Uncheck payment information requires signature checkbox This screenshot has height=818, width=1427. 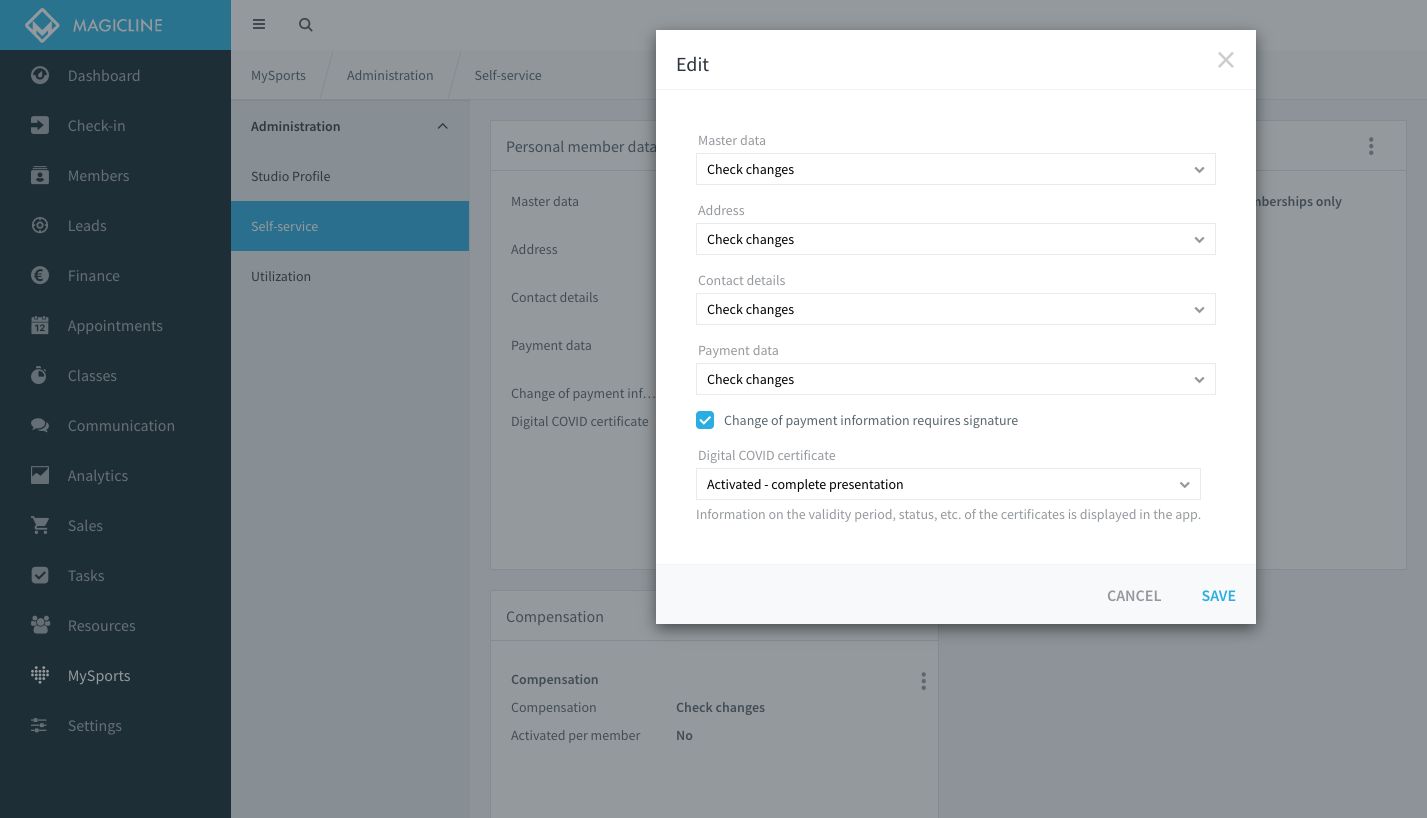[705, 420]
